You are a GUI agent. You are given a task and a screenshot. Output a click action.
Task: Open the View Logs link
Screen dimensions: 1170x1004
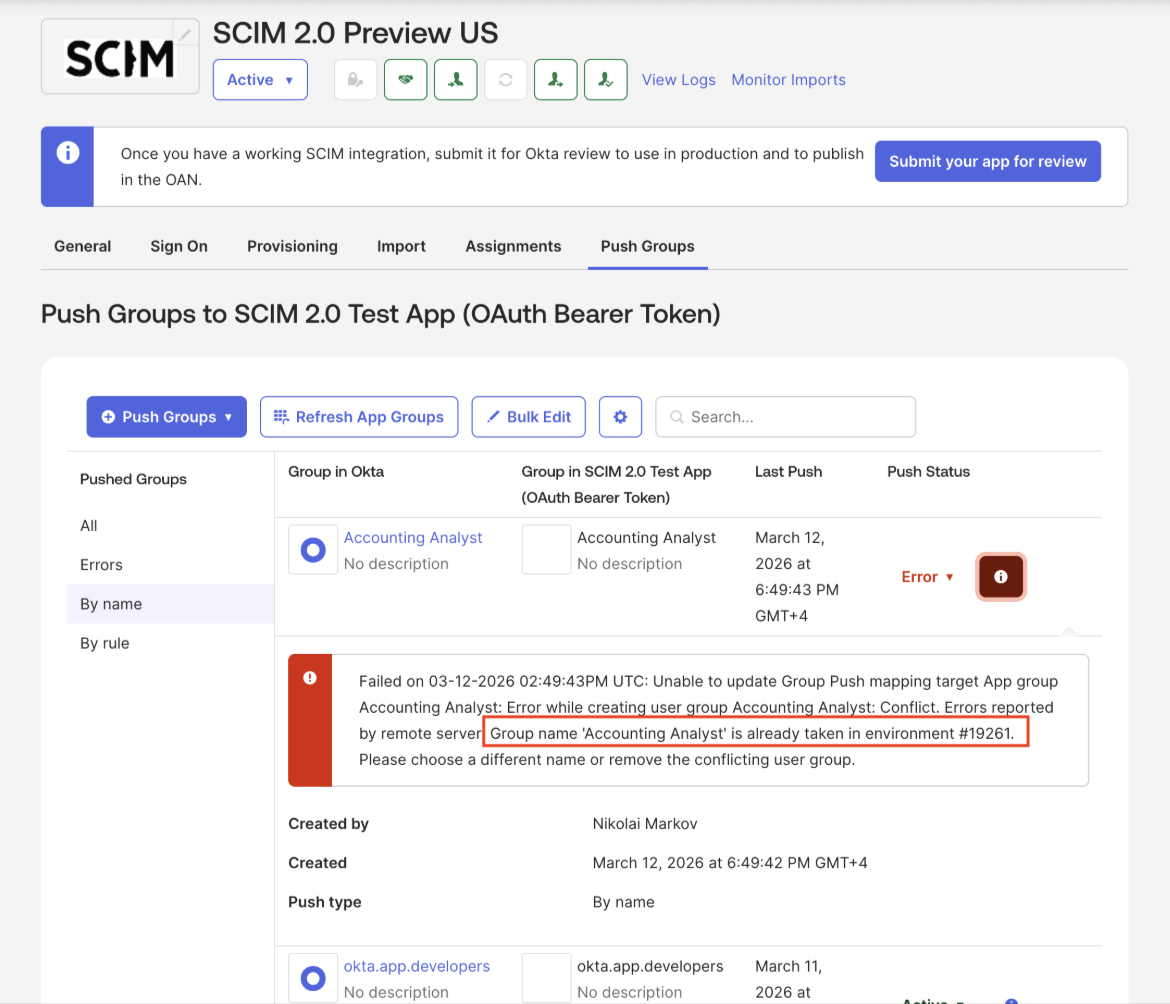tap(678, 80)
